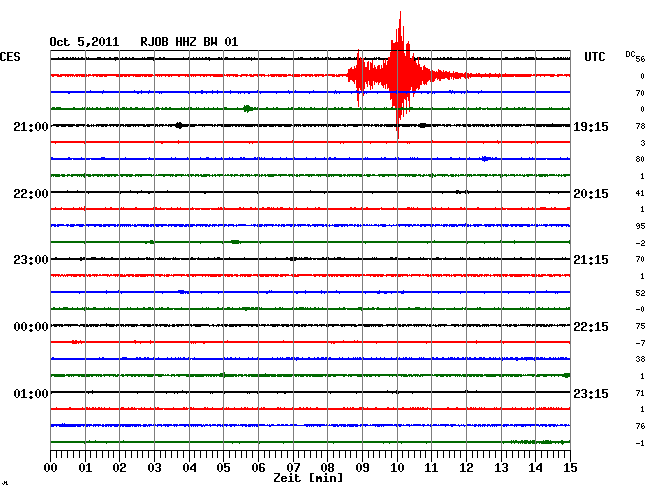
Task: Click the DC value "76"
Action: 640,426
